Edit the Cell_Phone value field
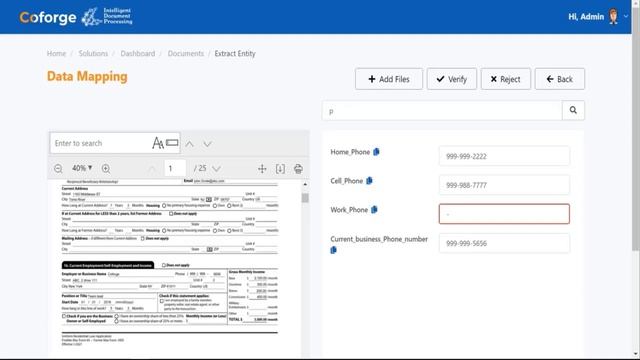640x360 pixels. 504,185
